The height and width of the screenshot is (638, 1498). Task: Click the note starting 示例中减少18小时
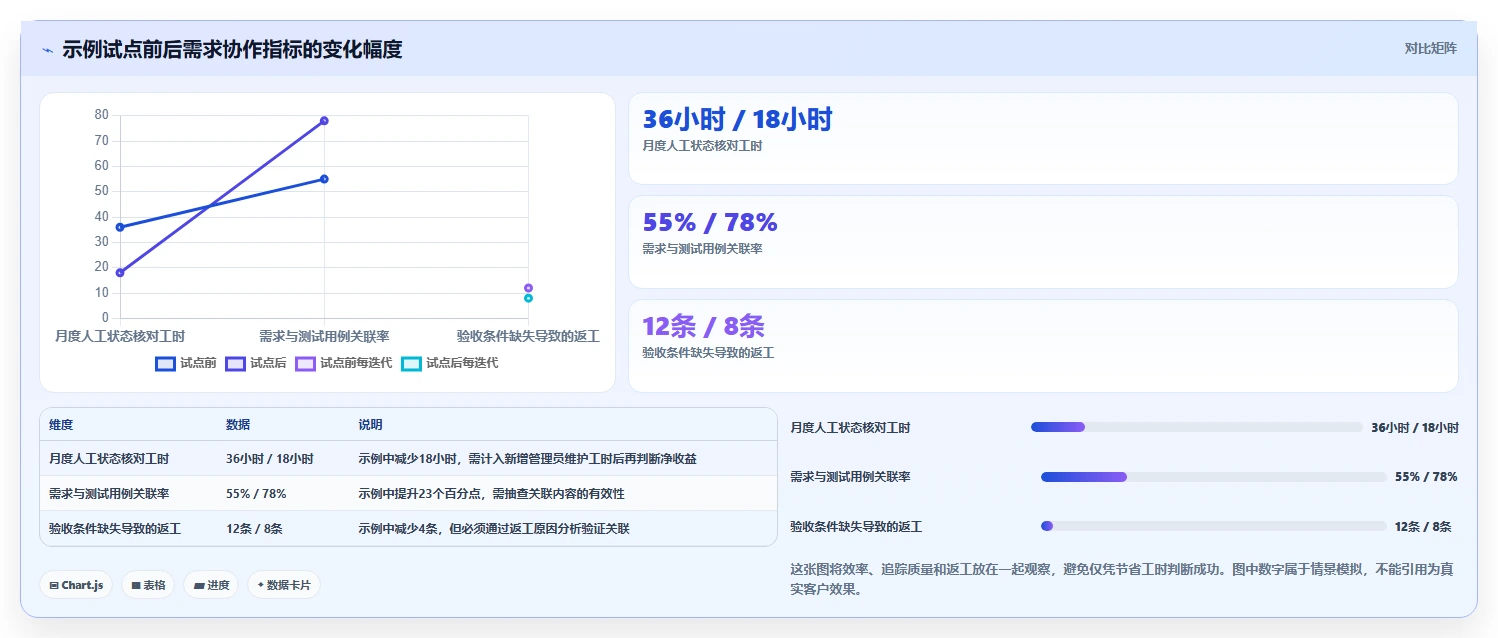pos(528,459)
